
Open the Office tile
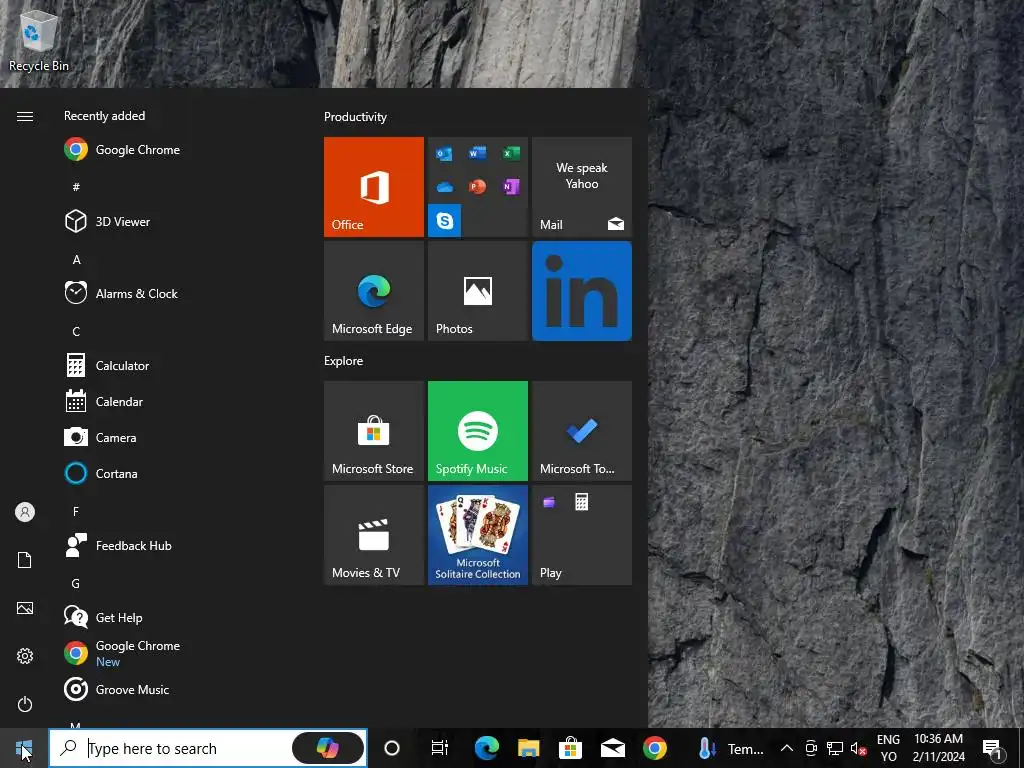tap(374, 187)
